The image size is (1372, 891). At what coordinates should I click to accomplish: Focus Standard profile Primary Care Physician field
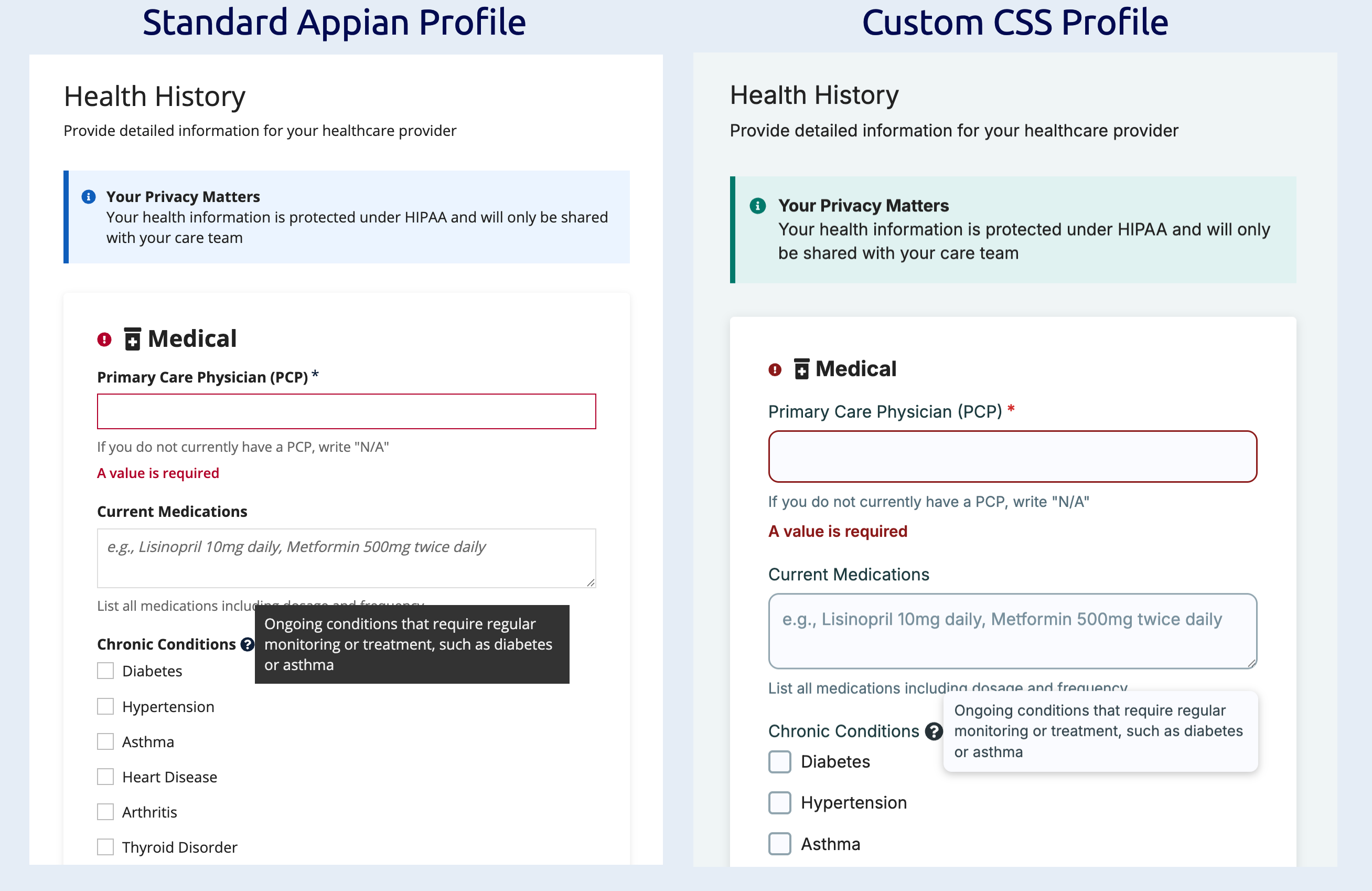(347, 411)
